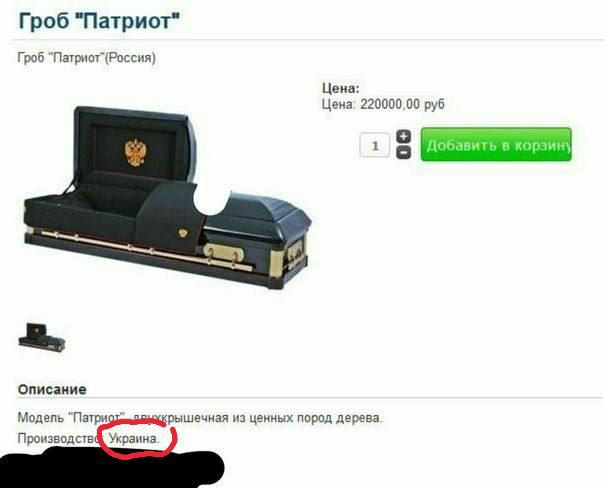
Task: Click the golden eagle emblem inside the lid
Action: tap(135, 153)
